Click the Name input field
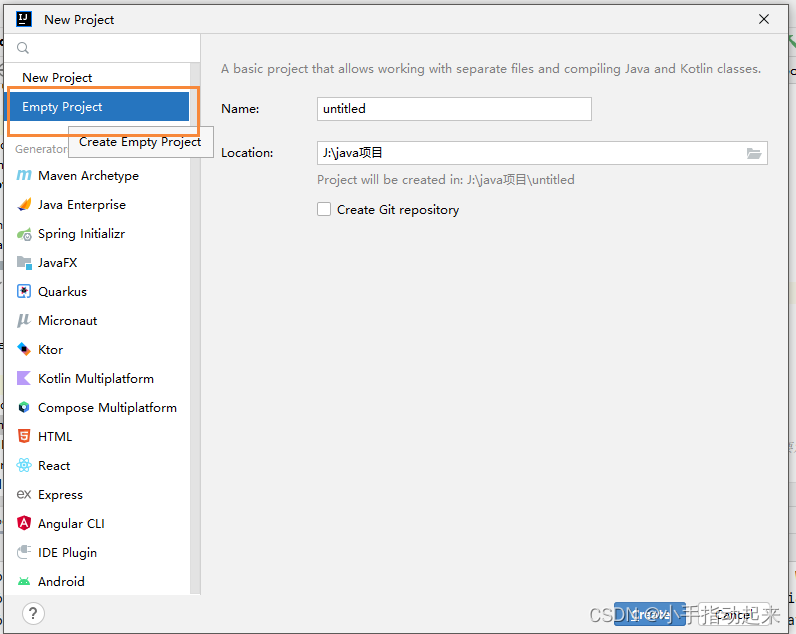796x634 pixels. [454, 109]
